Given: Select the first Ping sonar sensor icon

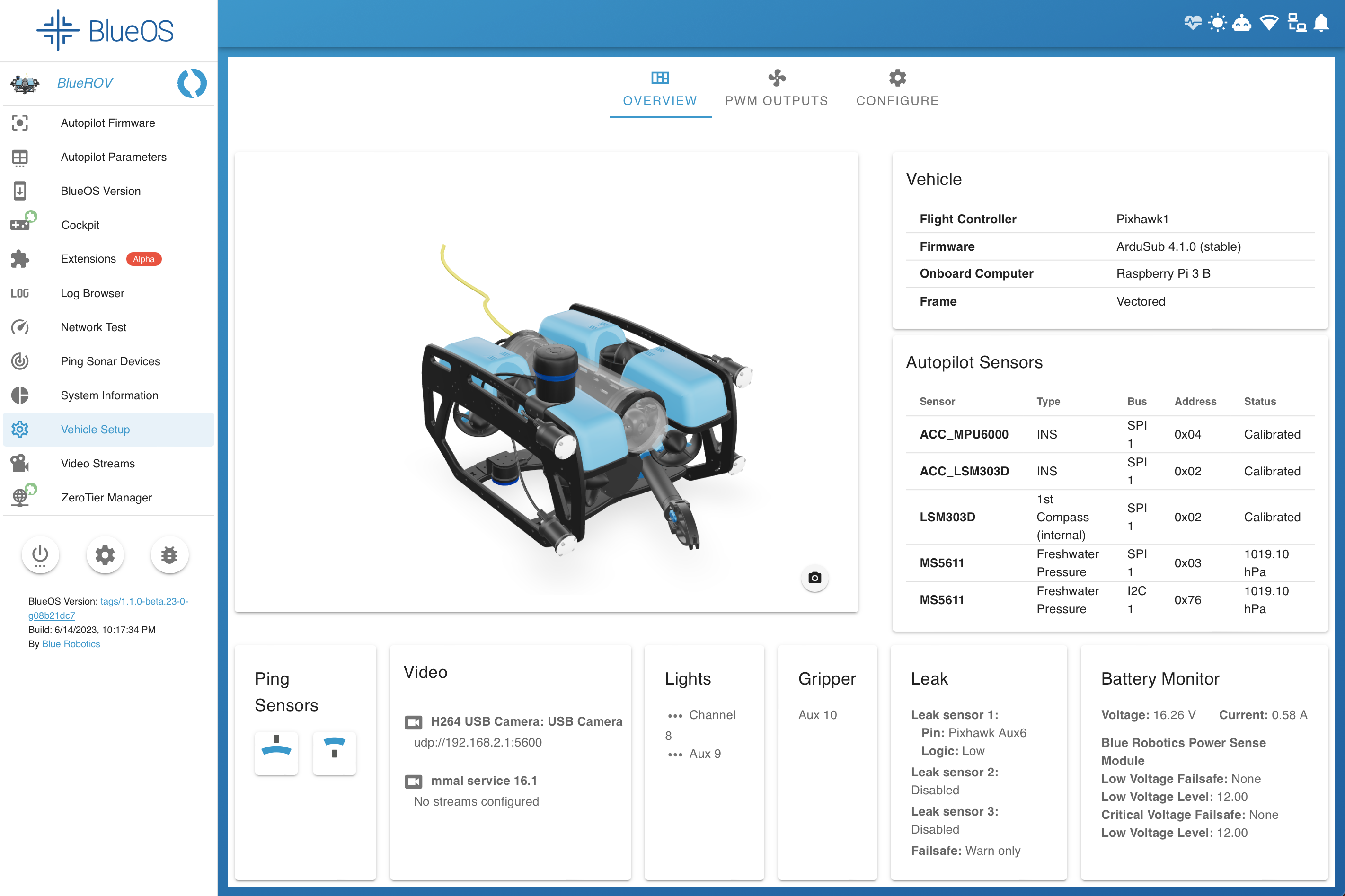Looking at the screenshot, I should coord(276,753).
